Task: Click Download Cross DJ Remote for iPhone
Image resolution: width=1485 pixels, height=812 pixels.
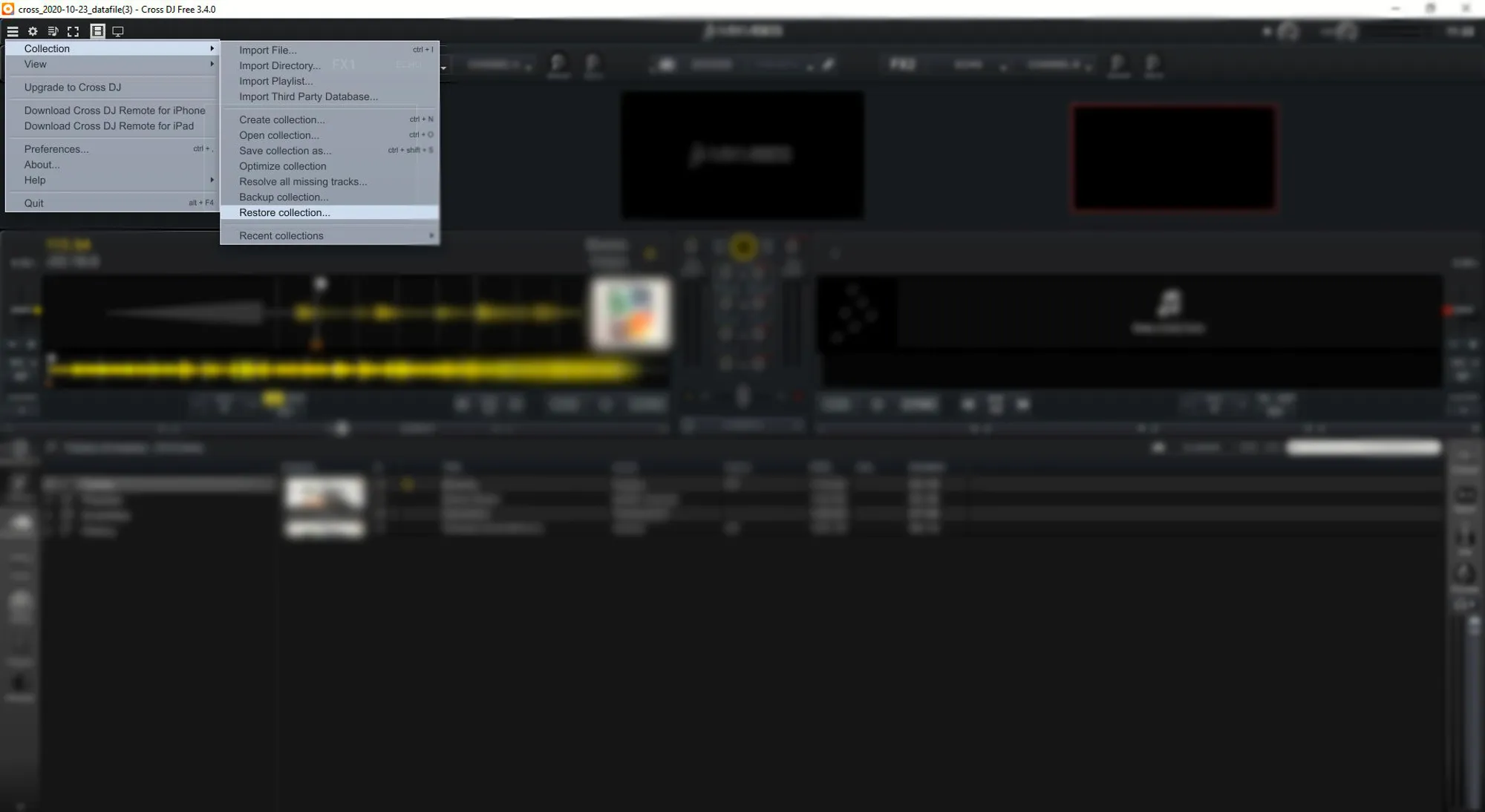Action: (114, 111)
